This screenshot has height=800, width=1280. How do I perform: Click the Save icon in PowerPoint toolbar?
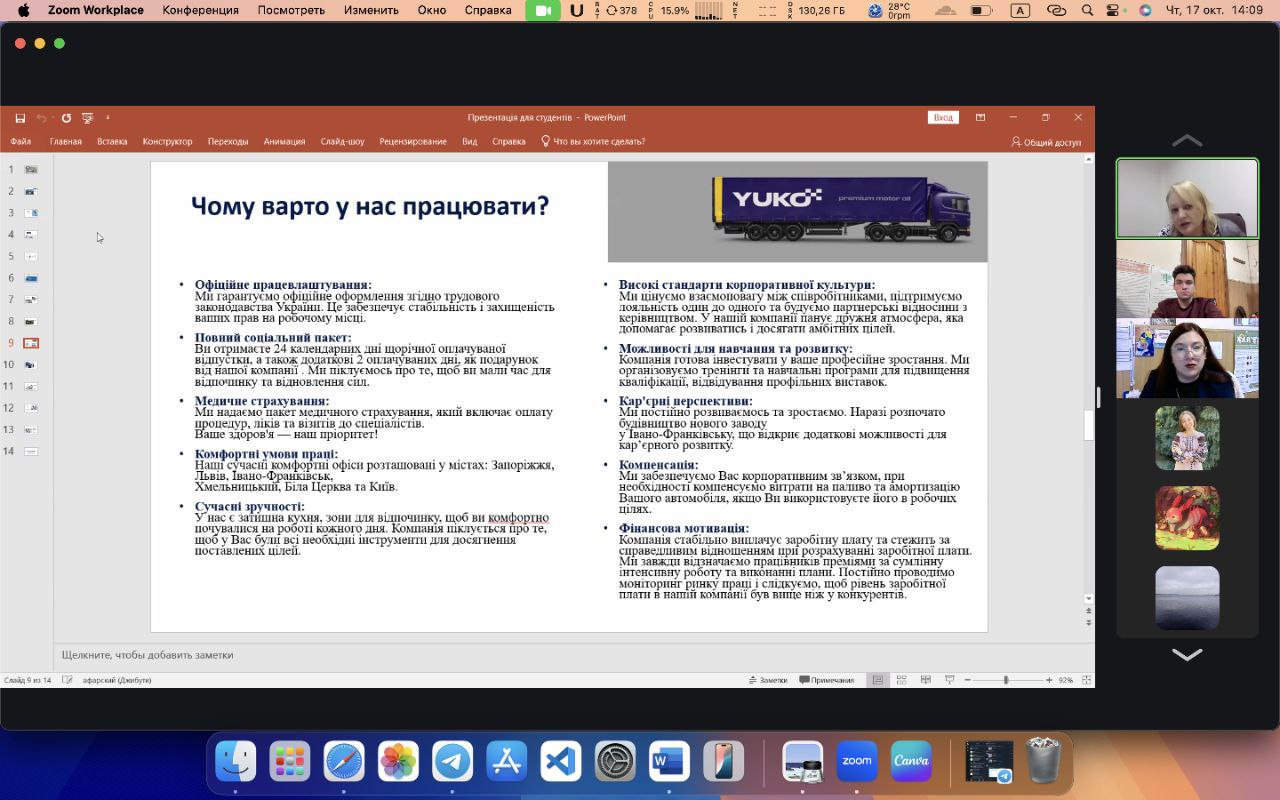point(20,118)
